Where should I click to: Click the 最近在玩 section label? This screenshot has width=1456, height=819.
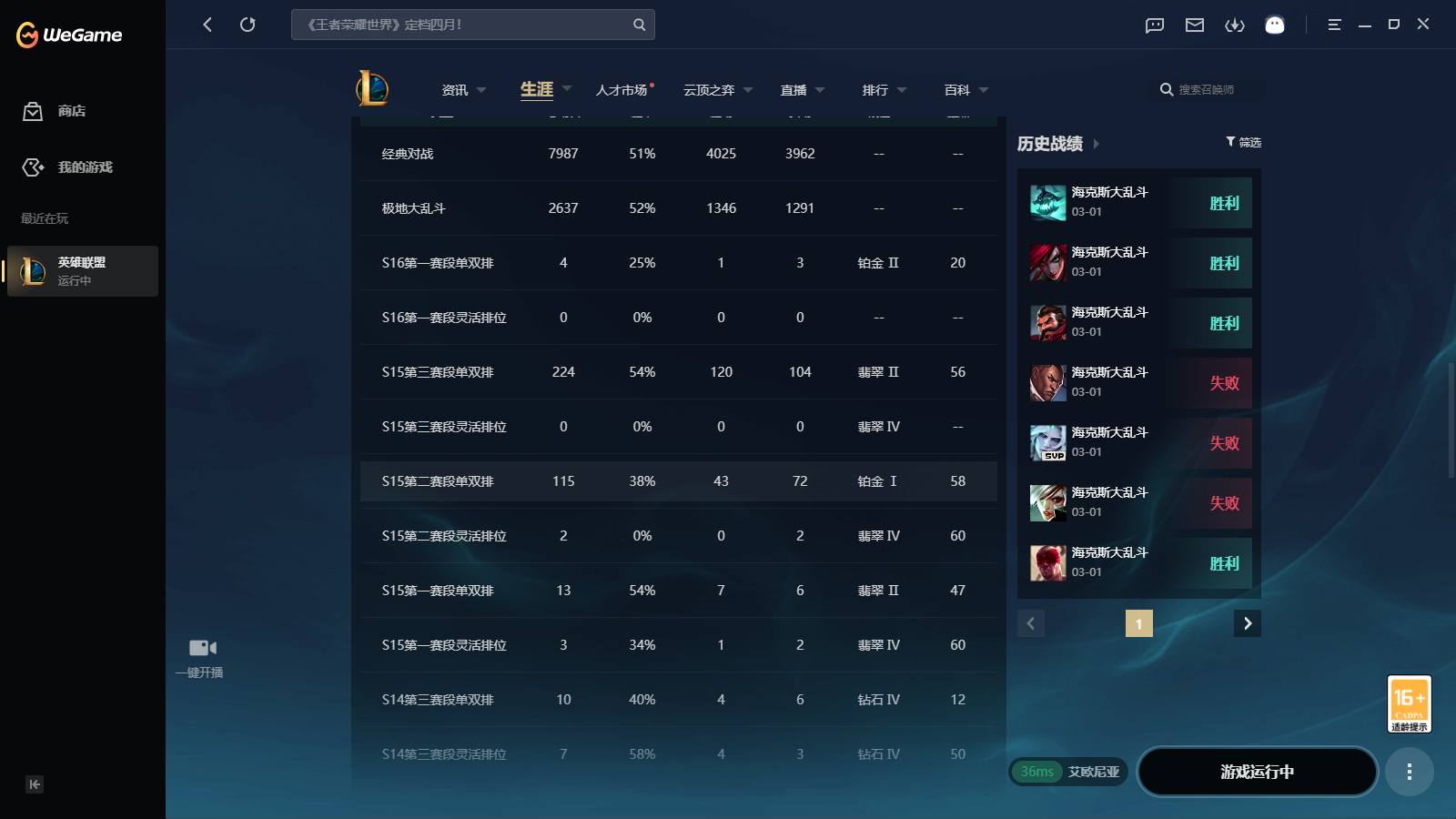point(45,218)
